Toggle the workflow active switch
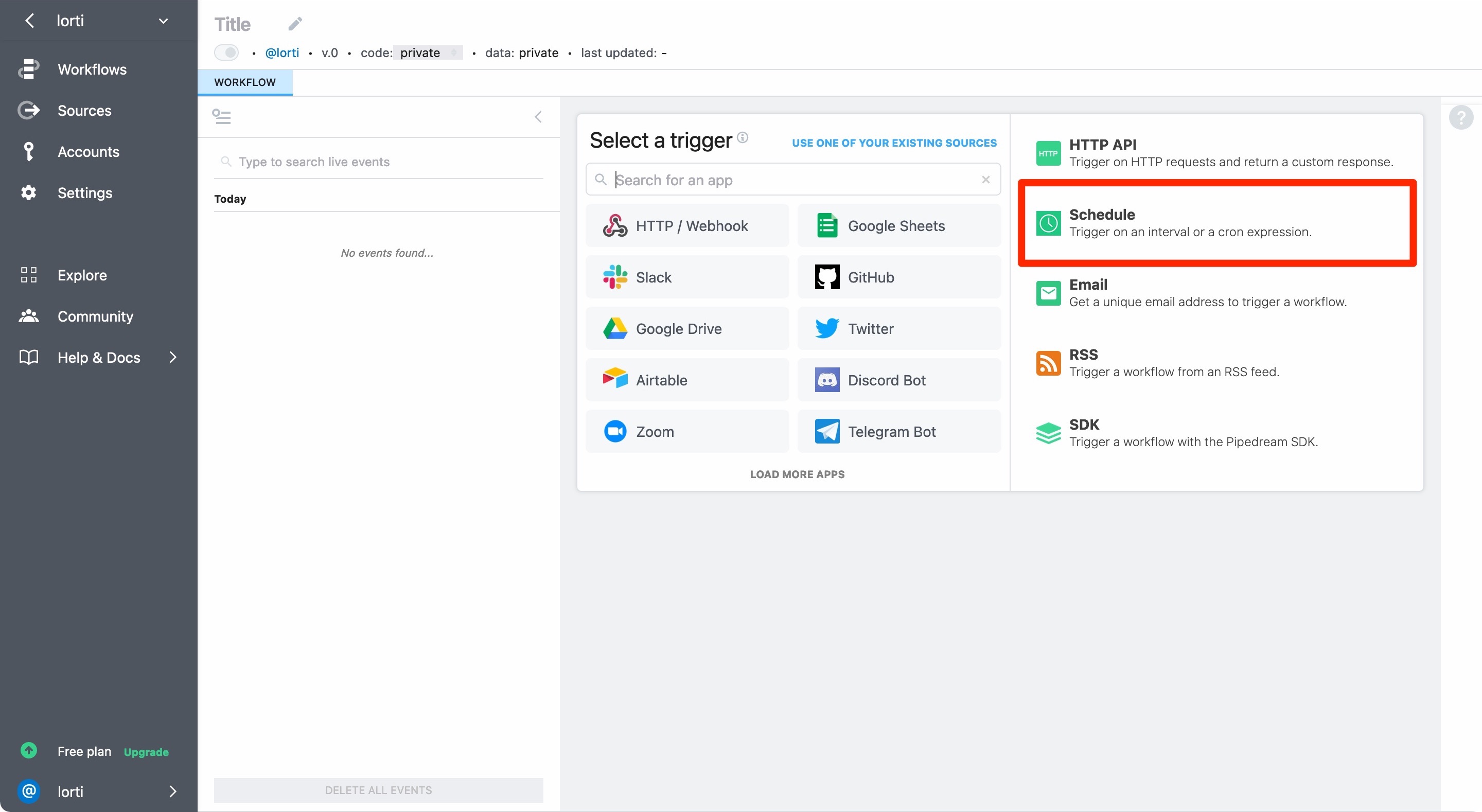The width and height of the screenshot is (1482, 812). click(x=226, y=52)
